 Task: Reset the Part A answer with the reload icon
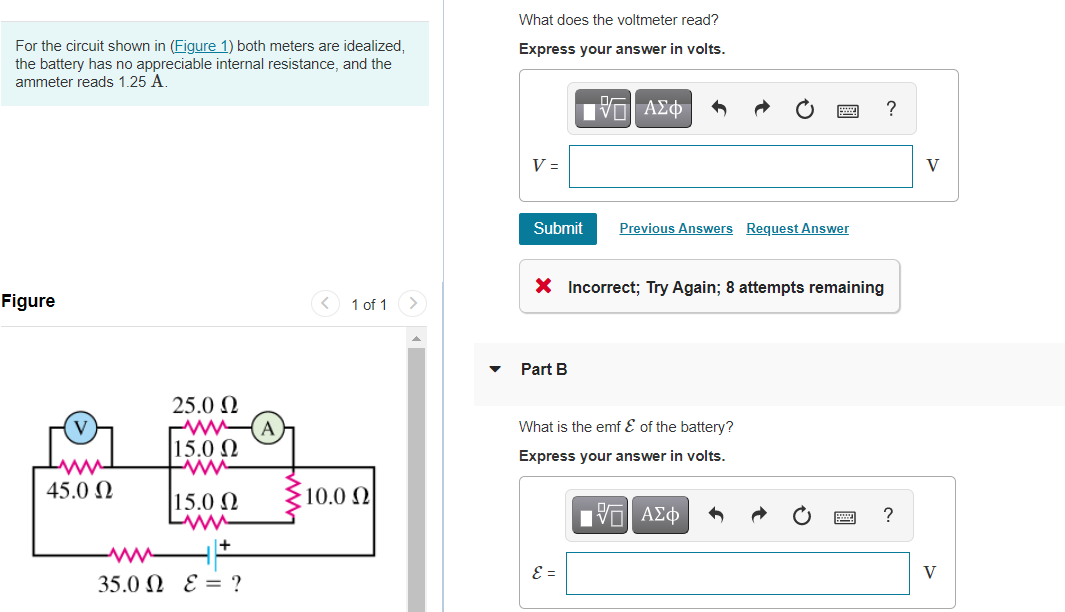(x=805, y=109)
